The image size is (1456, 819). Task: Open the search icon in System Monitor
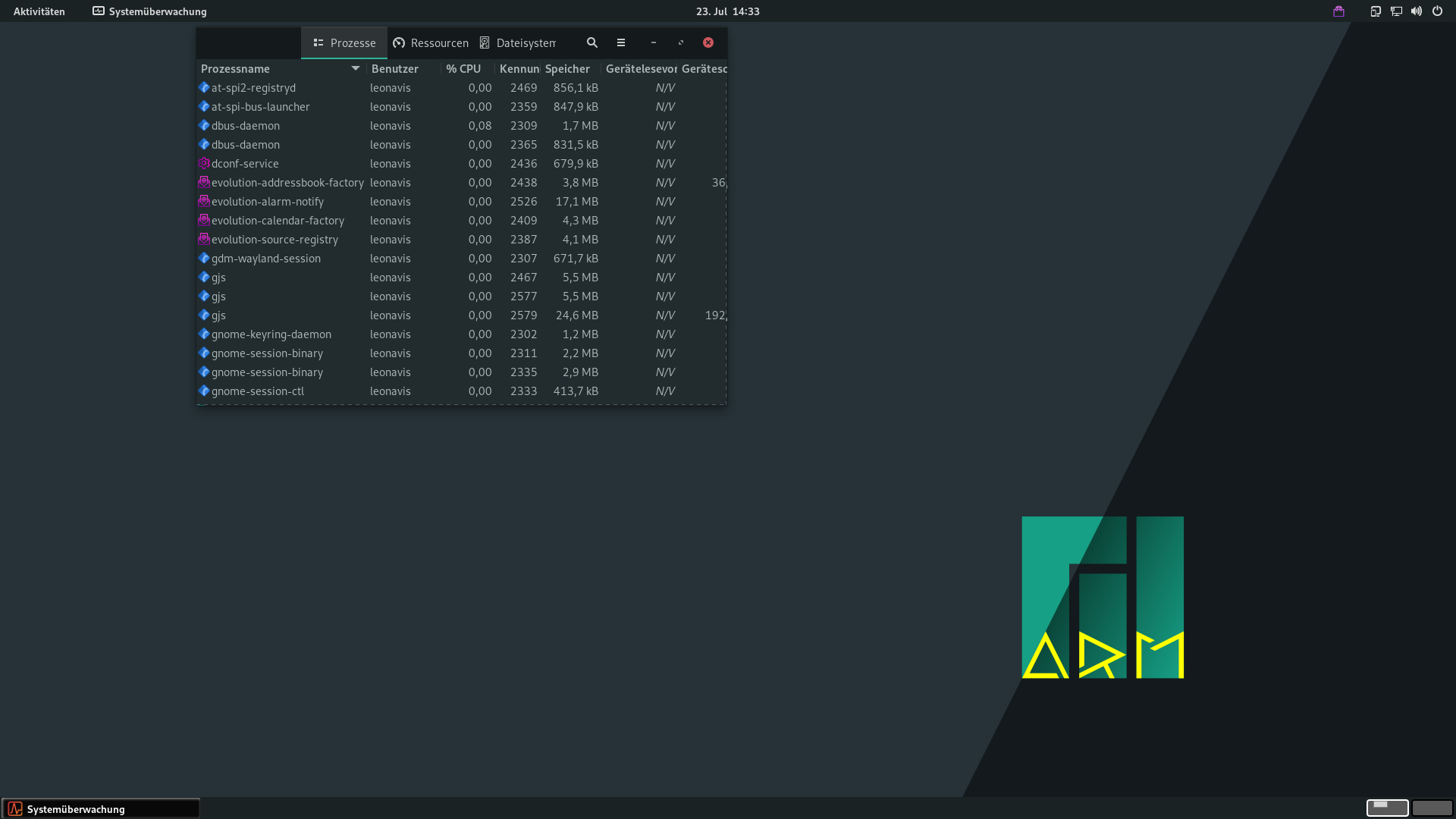[592, 42]
